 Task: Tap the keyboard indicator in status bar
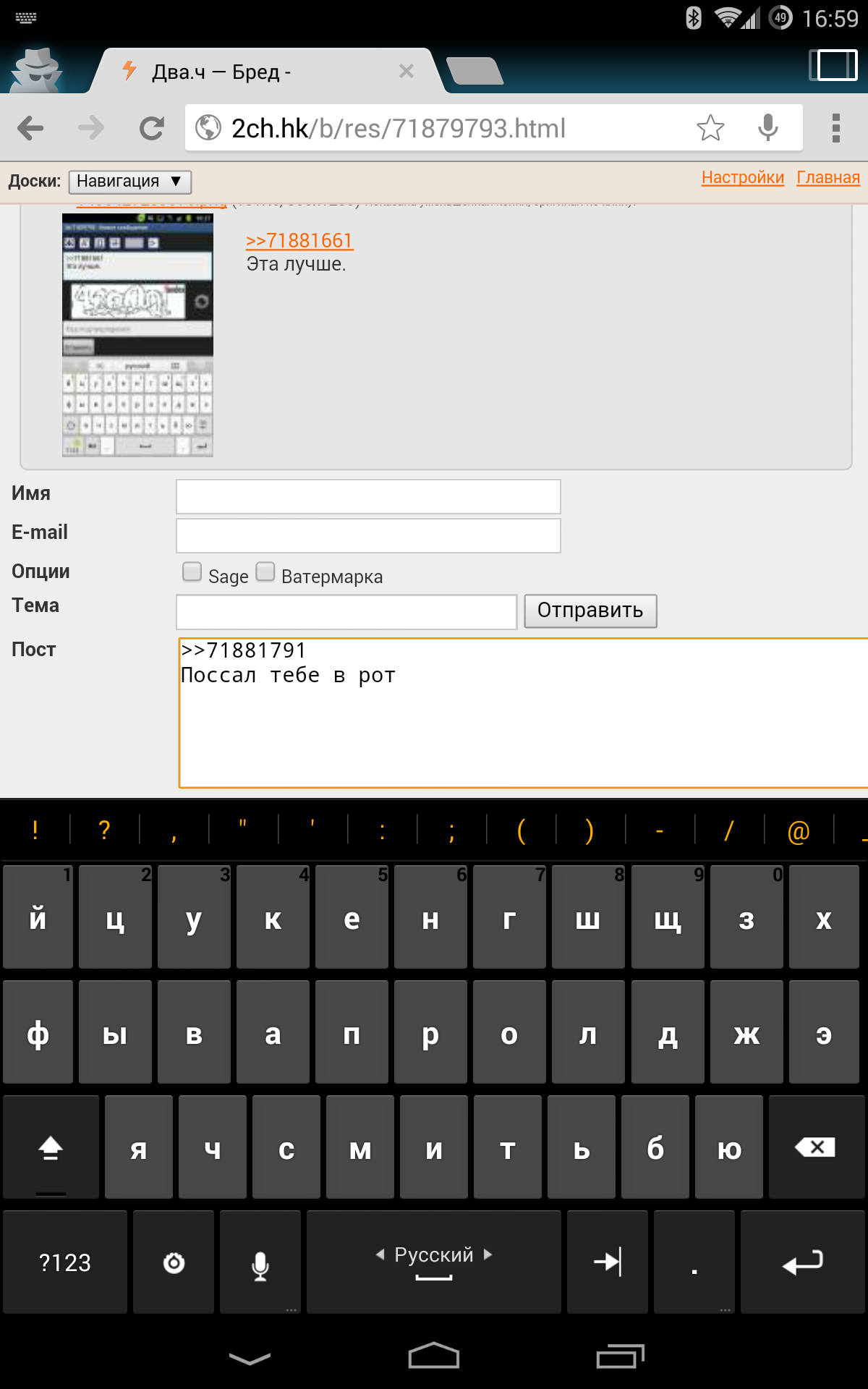[26, 18]
